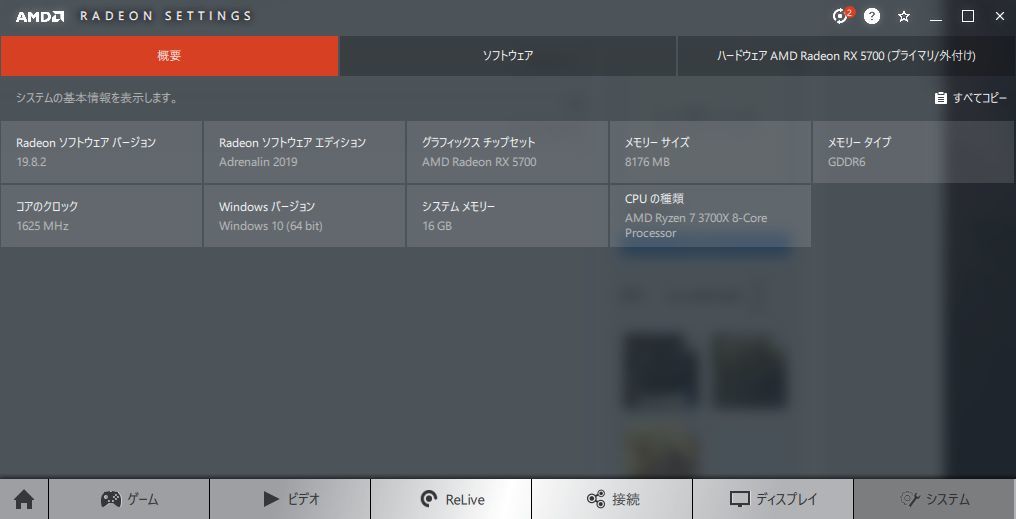Select the メモリー タイプ tile
The image size is (1016, 519).
click(x=914, y=152)
